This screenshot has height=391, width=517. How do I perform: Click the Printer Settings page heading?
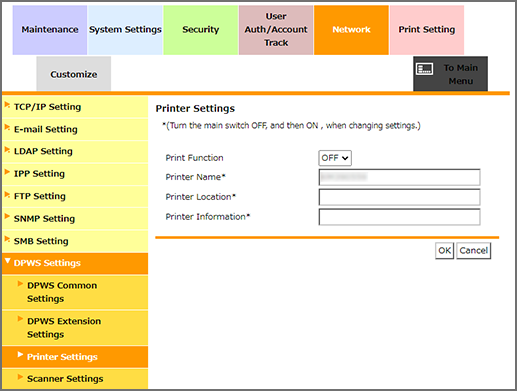pos(195,109)
